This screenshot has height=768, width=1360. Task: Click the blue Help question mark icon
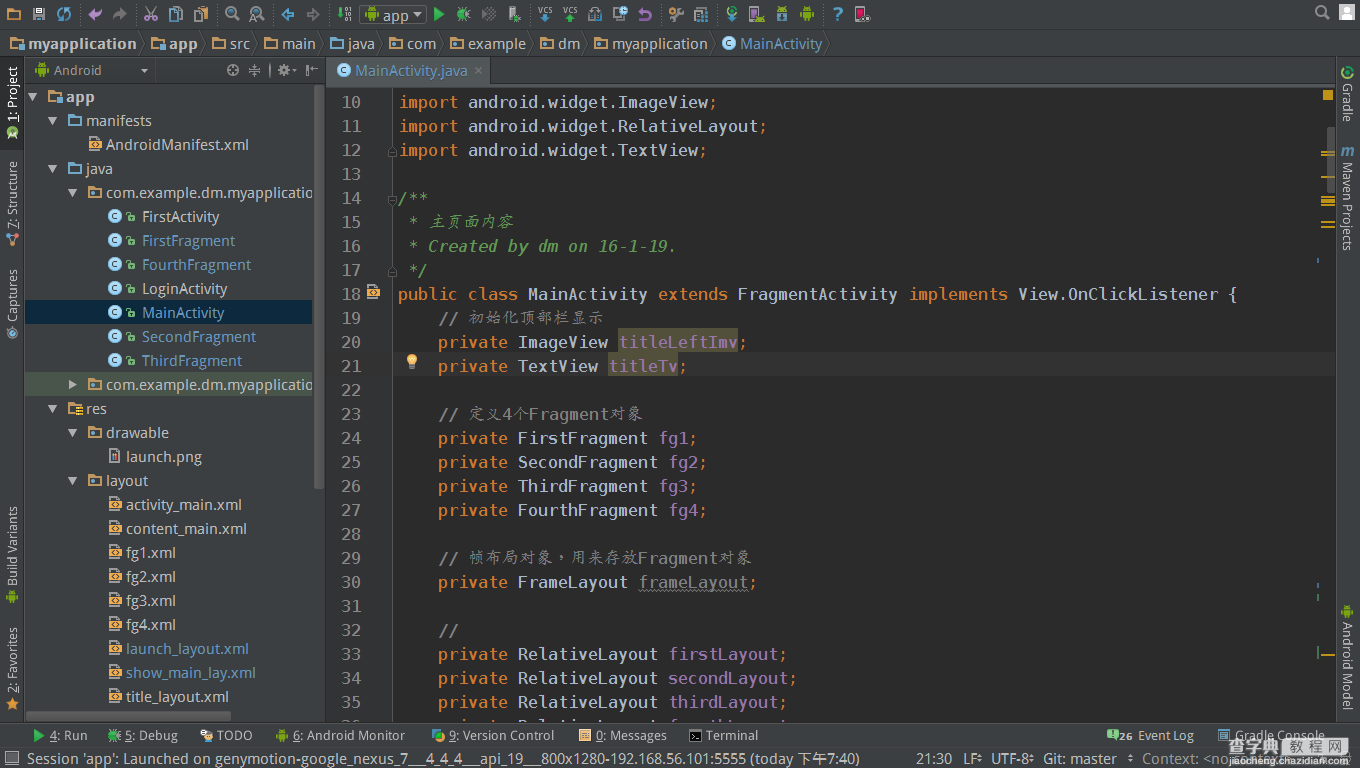(x=838, y=14)
